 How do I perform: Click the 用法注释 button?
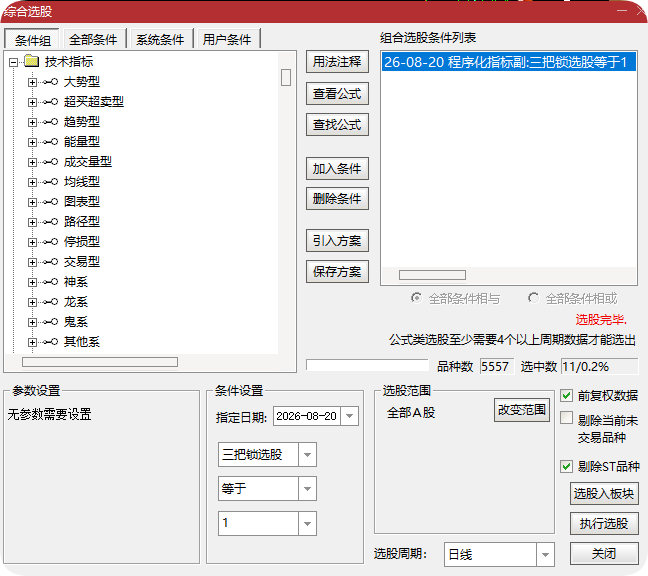[337, 62]
